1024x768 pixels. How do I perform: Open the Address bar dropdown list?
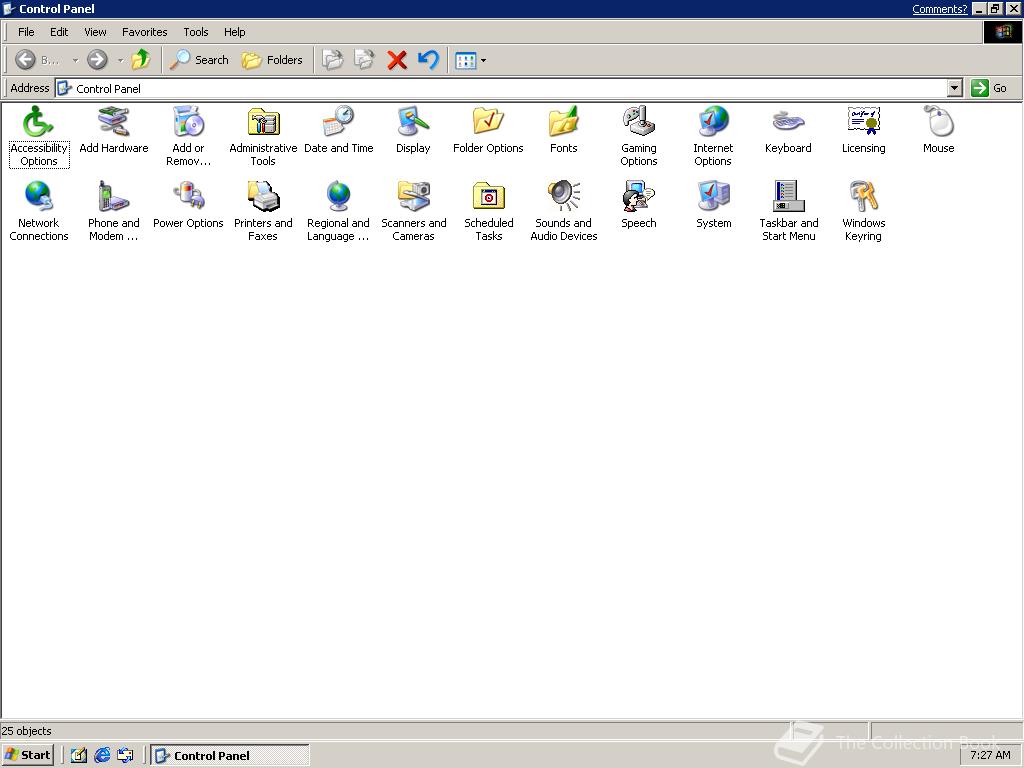pyautogui.click(x=954, y=88)
